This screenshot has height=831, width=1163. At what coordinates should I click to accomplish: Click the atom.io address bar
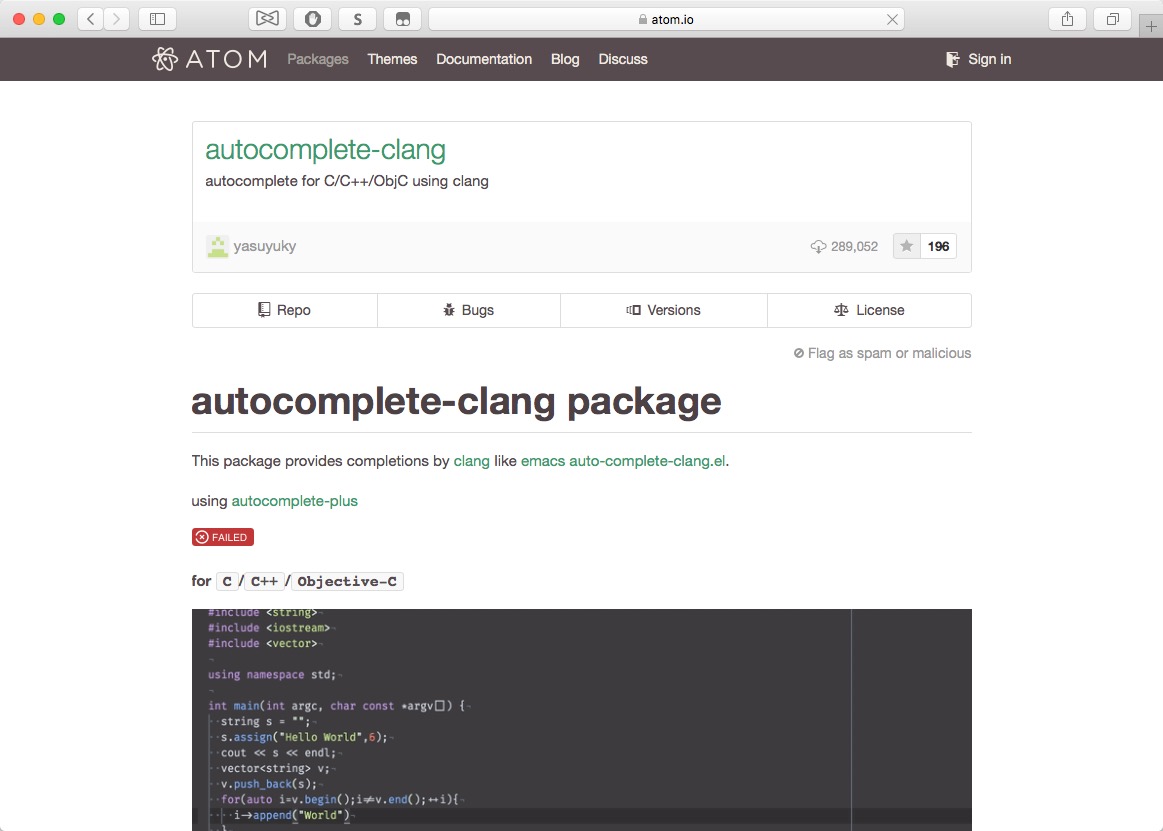tap(666, 19)
